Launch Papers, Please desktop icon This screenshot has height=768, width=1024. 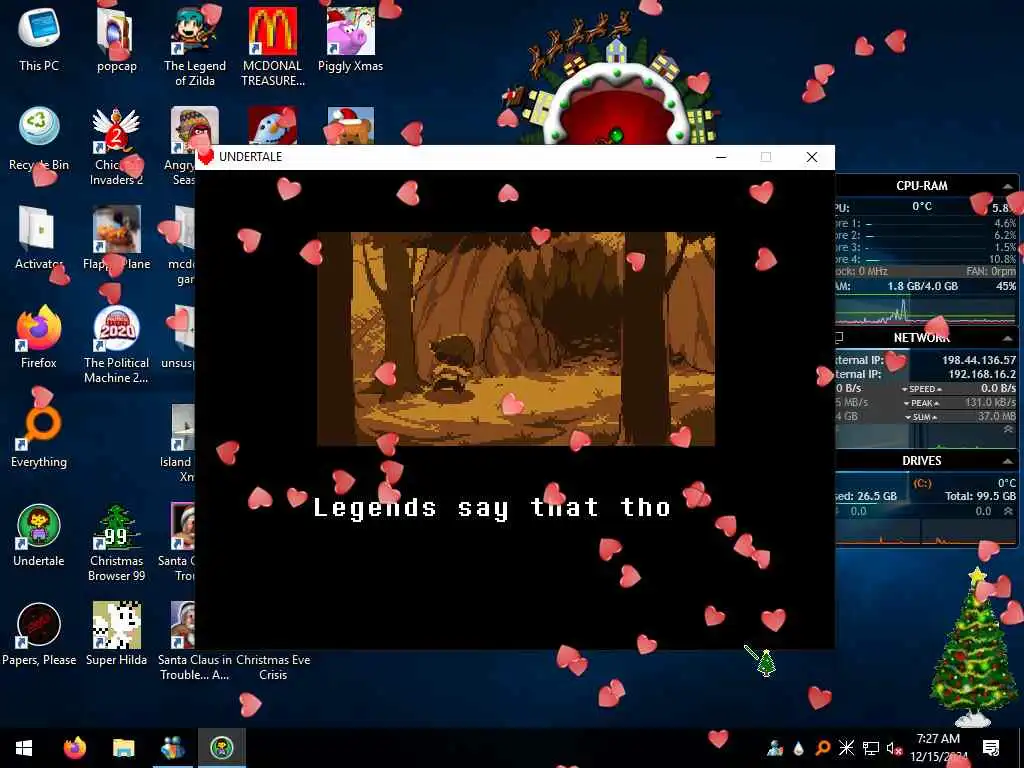click(39, 633)
